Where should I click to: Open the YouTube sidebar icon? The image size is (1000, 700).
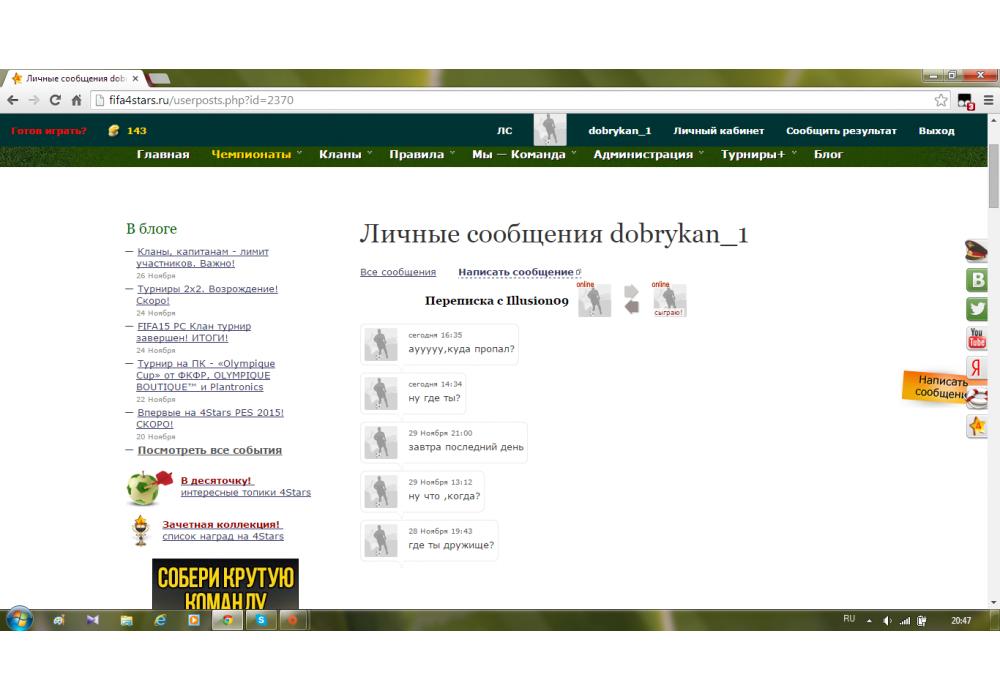tap(976, 339)
